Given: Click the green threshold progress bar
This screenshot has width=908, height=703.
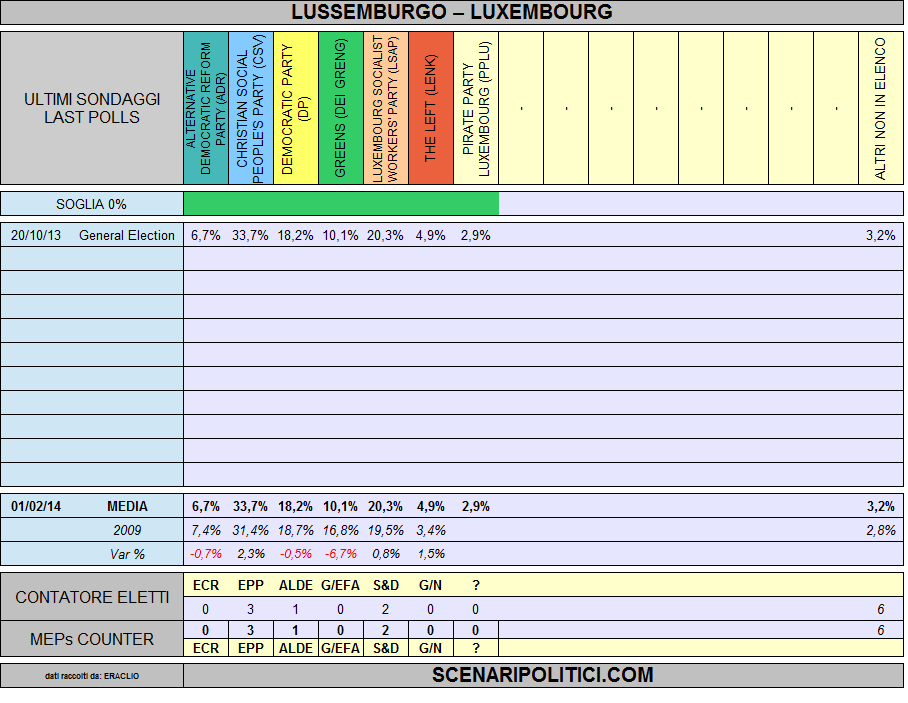Looking at the screenshot, I should click(x=341, y=204).
